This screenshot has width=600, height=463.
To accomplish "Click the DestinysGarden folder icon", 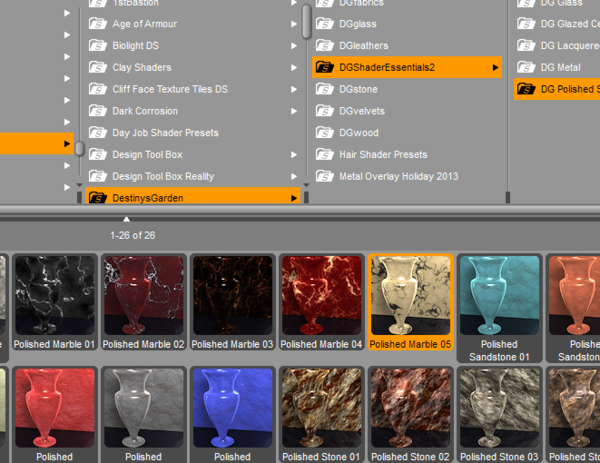I will point(98,198).
